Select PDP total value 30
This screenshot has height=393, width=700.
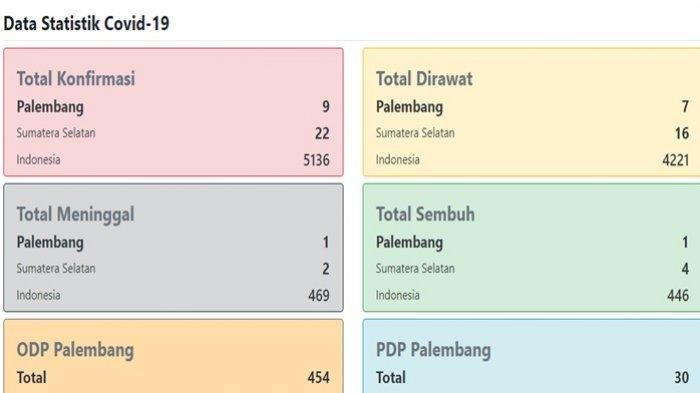point(682,377)
